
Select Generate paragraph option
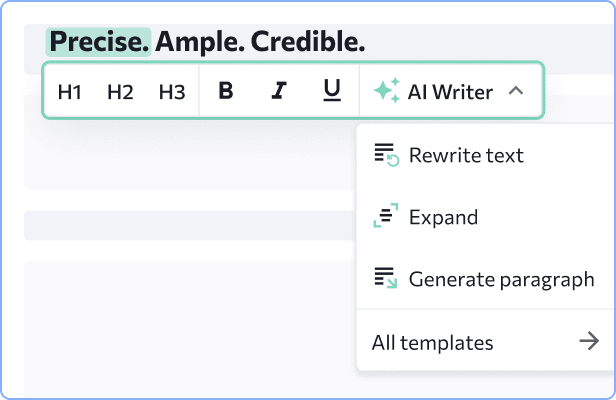[x=485, y=279]
